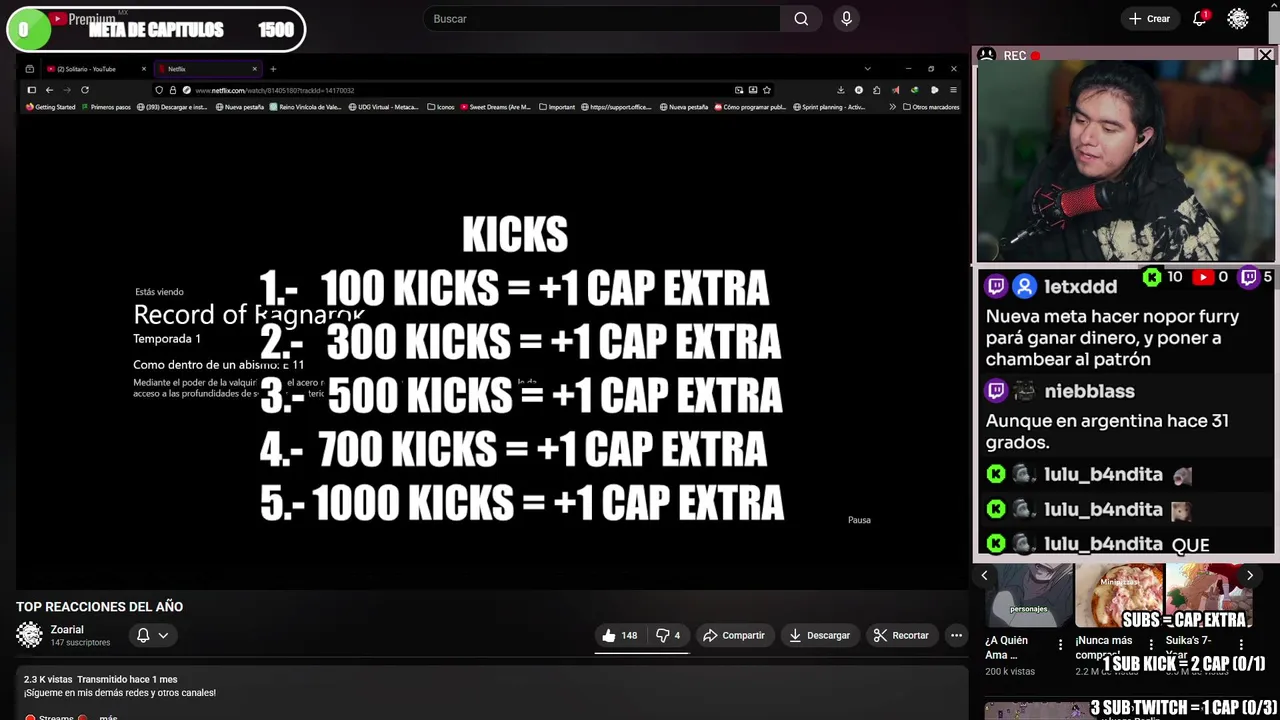Screen dimensions: 1280x720
Task: Click the Crear button
Action: pyautogui.click(x=1149, y=19)
